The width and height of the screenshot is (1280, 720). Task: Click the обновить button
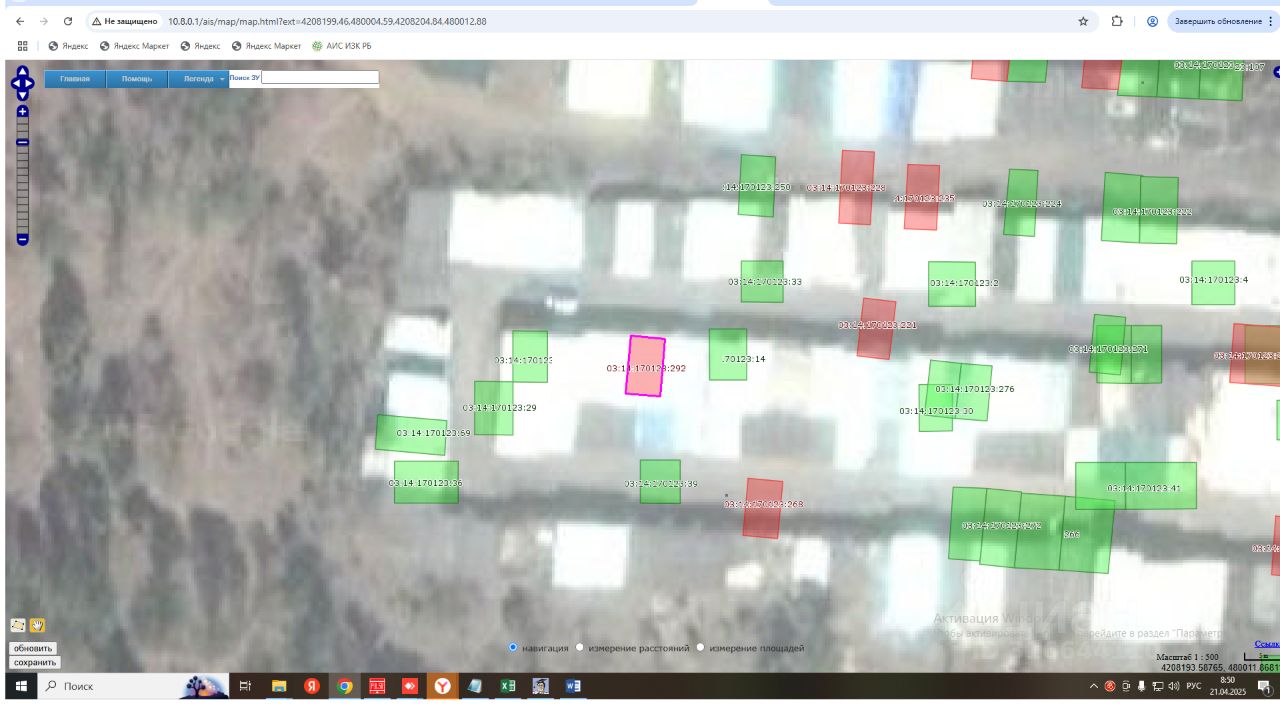click(x=33, y=648)
